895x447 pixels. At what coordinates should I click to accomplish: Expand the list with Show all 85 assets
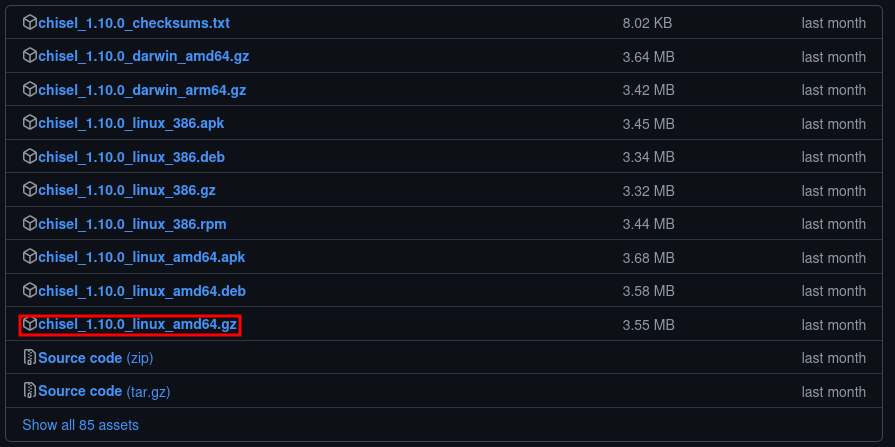(80, 425)
